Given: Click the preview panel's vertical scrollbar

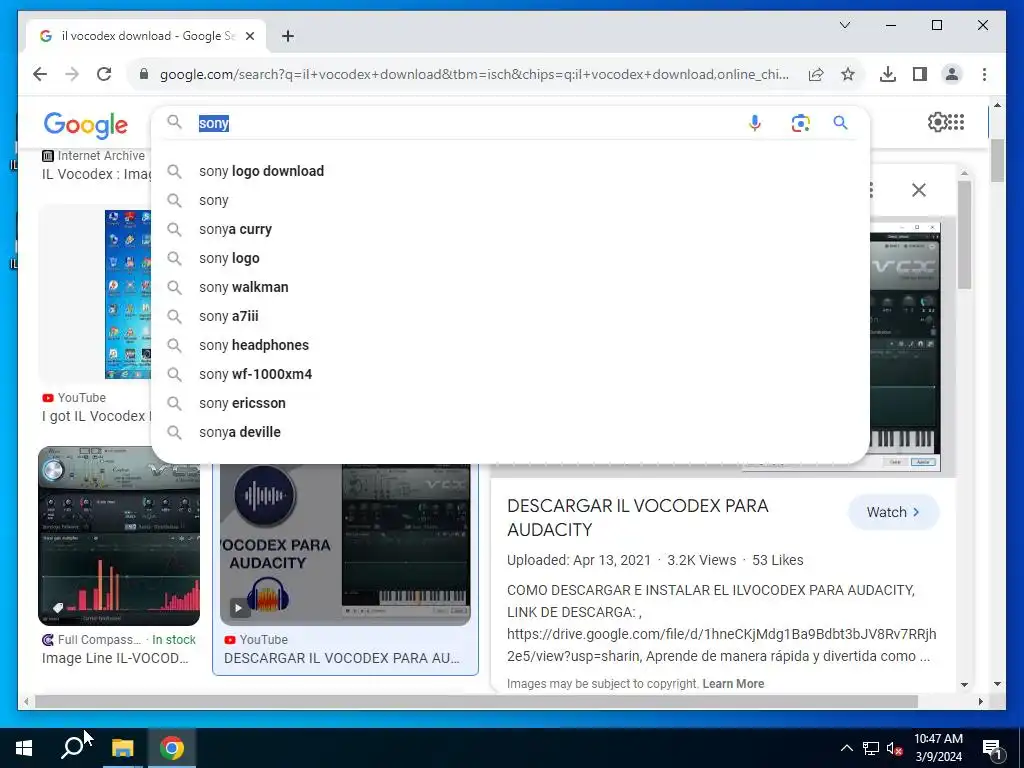Looking at the screenshot, I should point(965,235).
